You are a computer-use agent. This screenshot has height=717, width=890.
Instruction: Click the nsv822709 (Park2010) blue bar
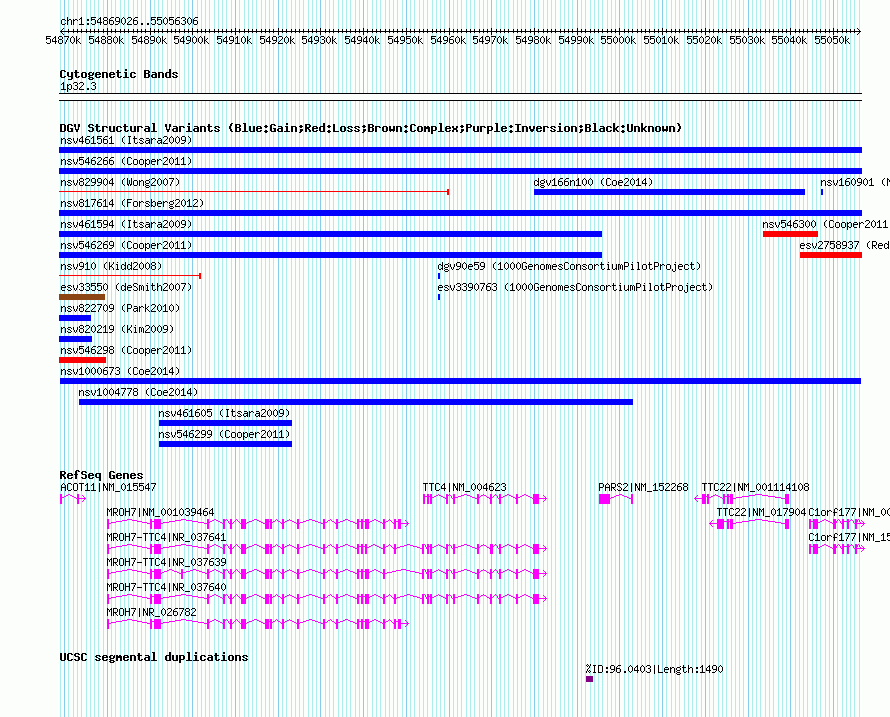(75, 318)
